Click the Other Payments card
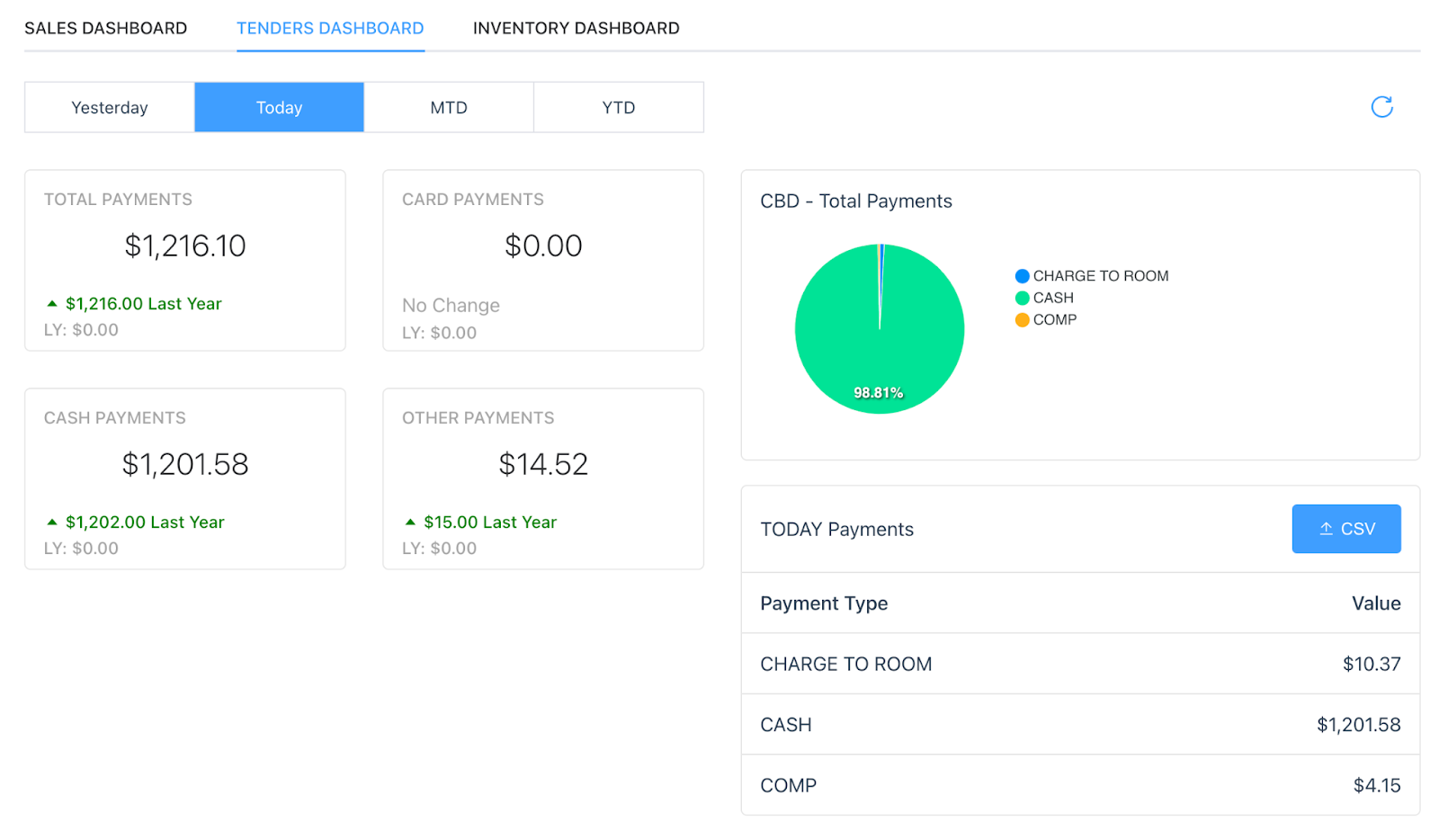1439x840 pixels. click(x=543, y=478)
